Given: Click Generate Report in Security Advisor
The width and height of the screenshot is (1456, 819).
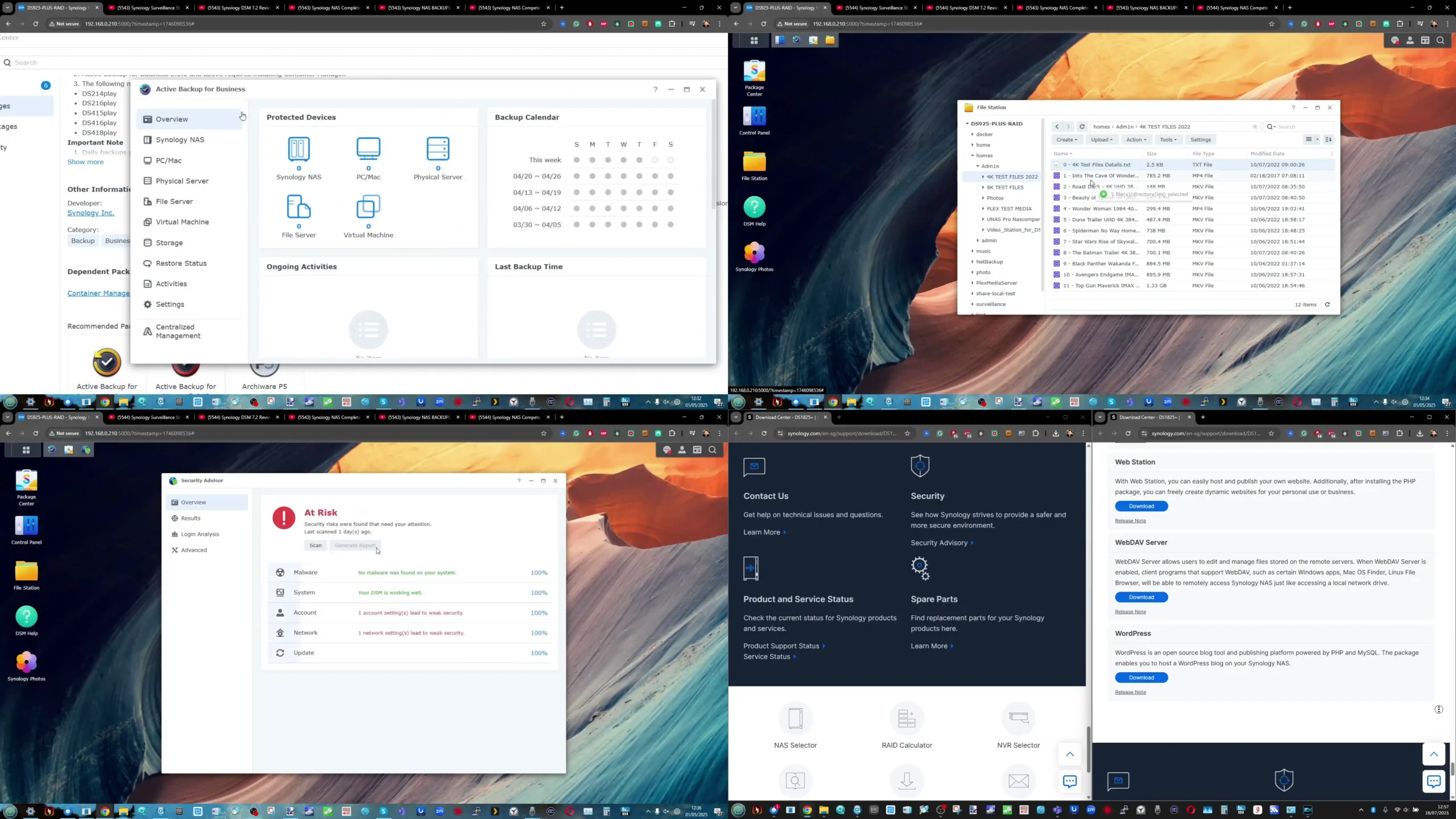Looking at the screenshot, I should pos(355,545).
